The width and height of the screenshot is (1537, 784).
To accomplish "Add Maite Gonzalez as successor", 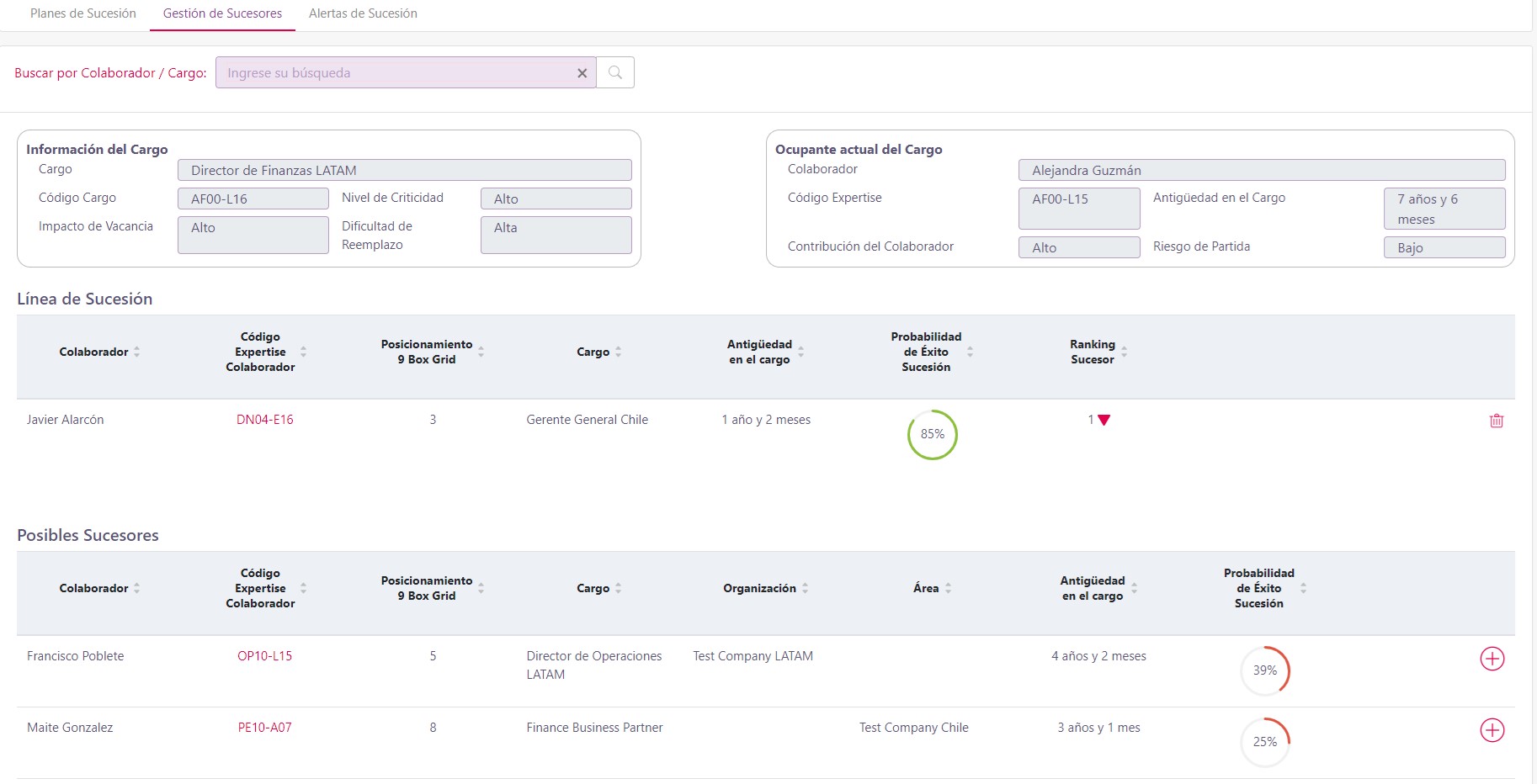I will click(x=1492, y=730).
